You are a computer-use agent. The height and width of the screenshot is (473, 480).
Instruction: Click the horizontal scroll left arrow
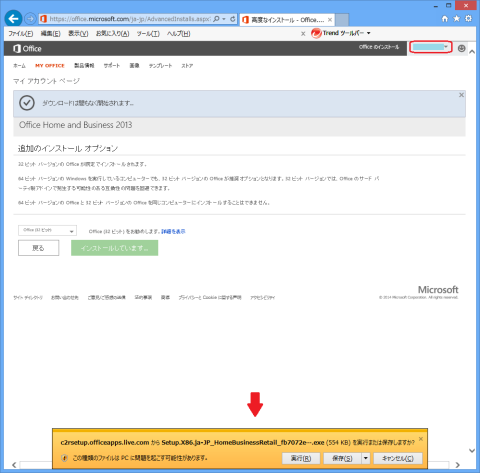point(14,465)
